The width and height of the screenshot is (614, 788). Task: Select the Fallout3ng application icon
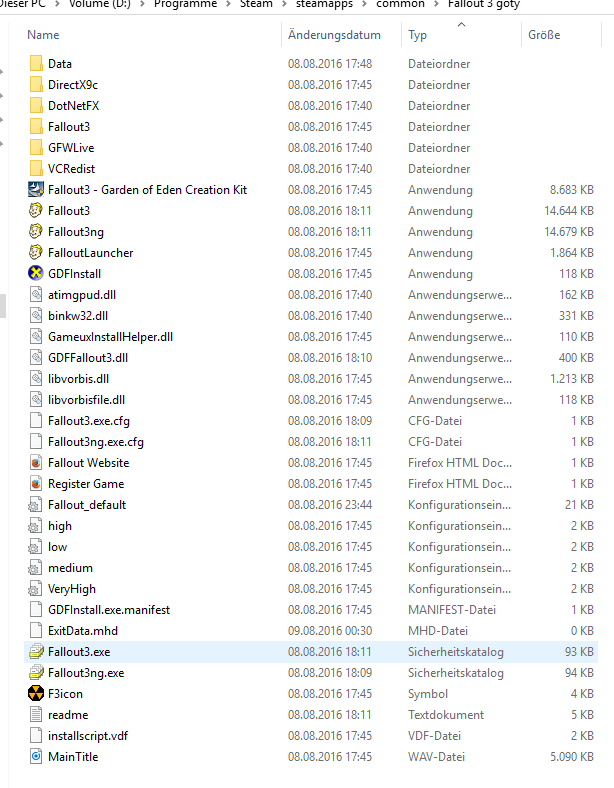click(36, 232)
